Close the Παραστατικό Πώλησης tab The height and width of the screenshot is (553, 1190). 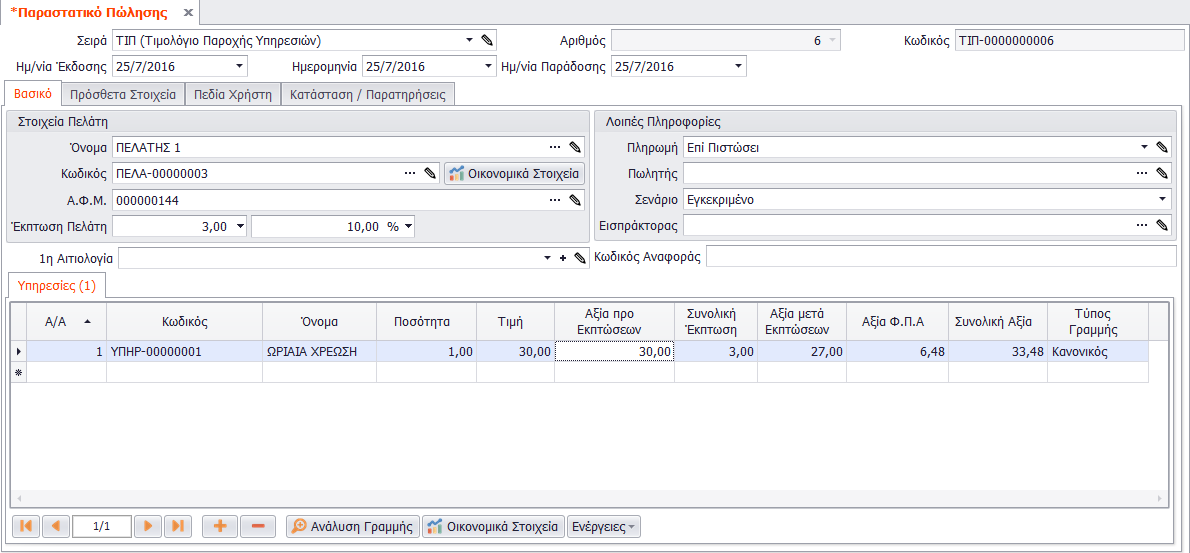[189, 14]
